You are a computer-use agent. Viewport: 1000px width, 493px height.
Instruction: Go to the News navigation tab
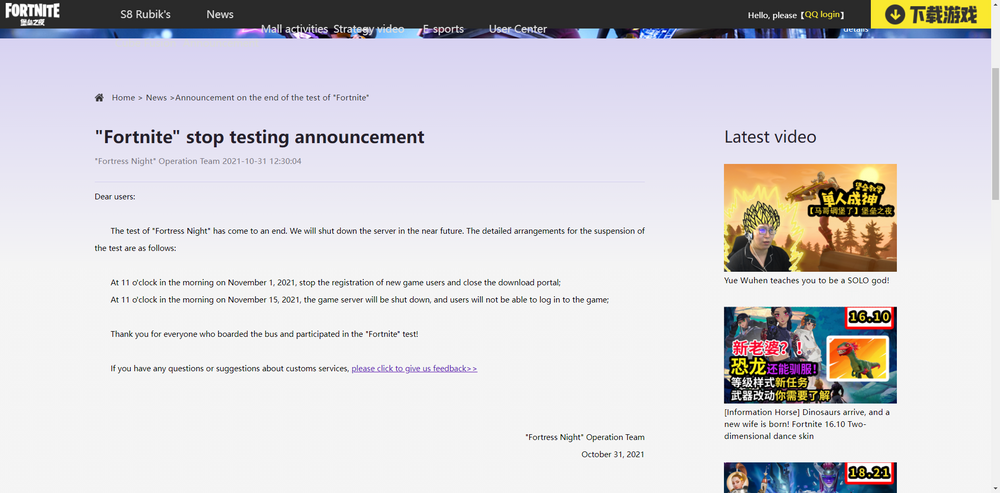(220, 15)
